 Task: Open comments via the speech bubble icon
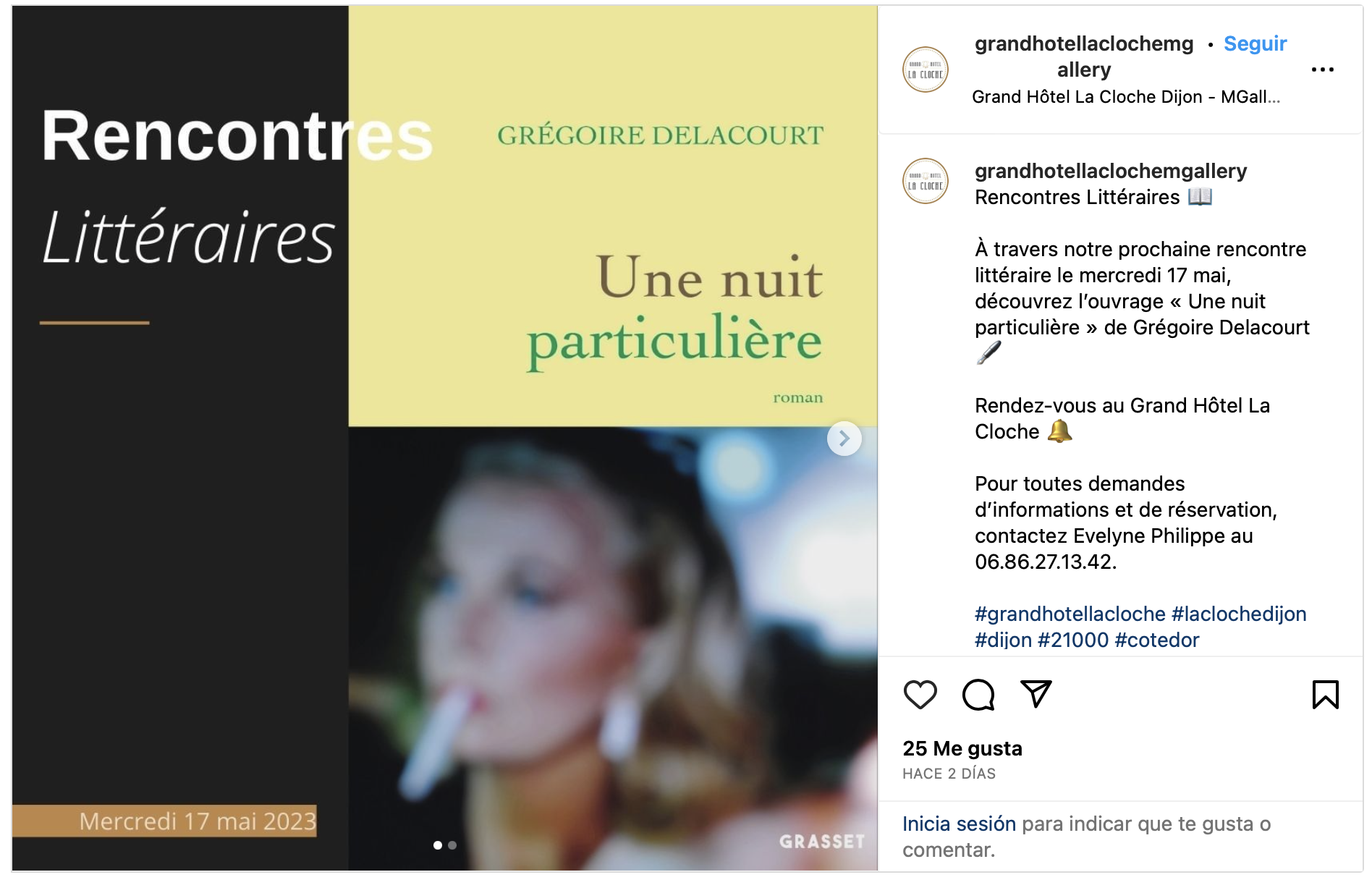click(978, 695)
